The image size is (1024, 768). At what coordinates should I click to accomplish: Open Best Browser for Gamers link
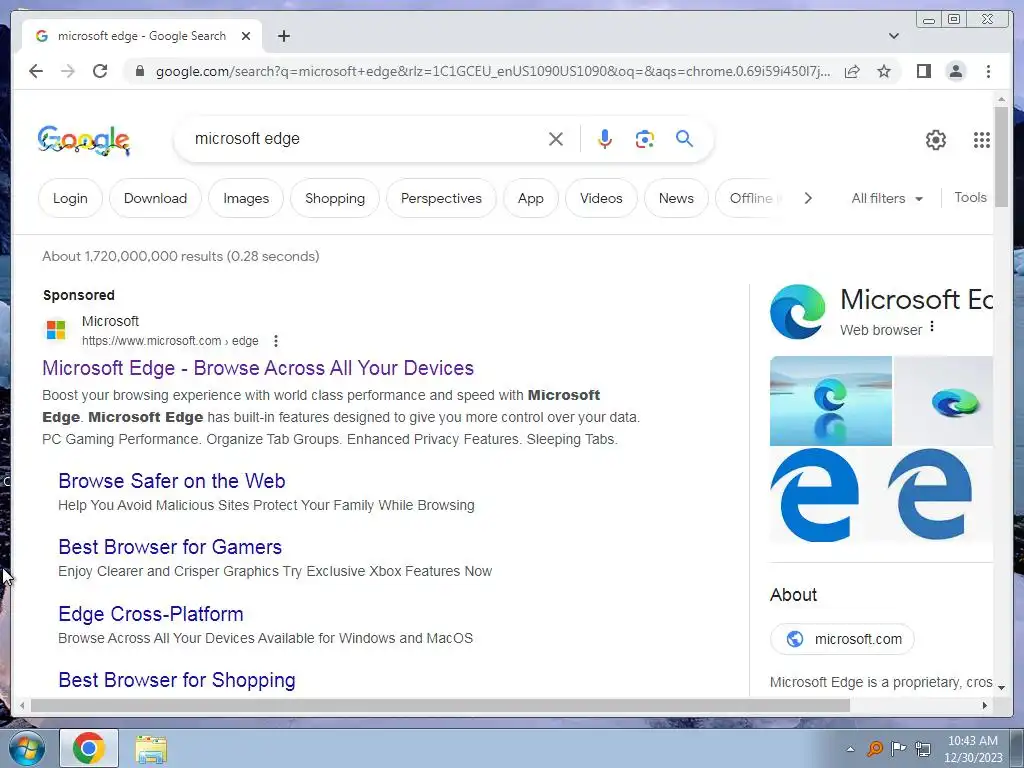click(170, 547)
